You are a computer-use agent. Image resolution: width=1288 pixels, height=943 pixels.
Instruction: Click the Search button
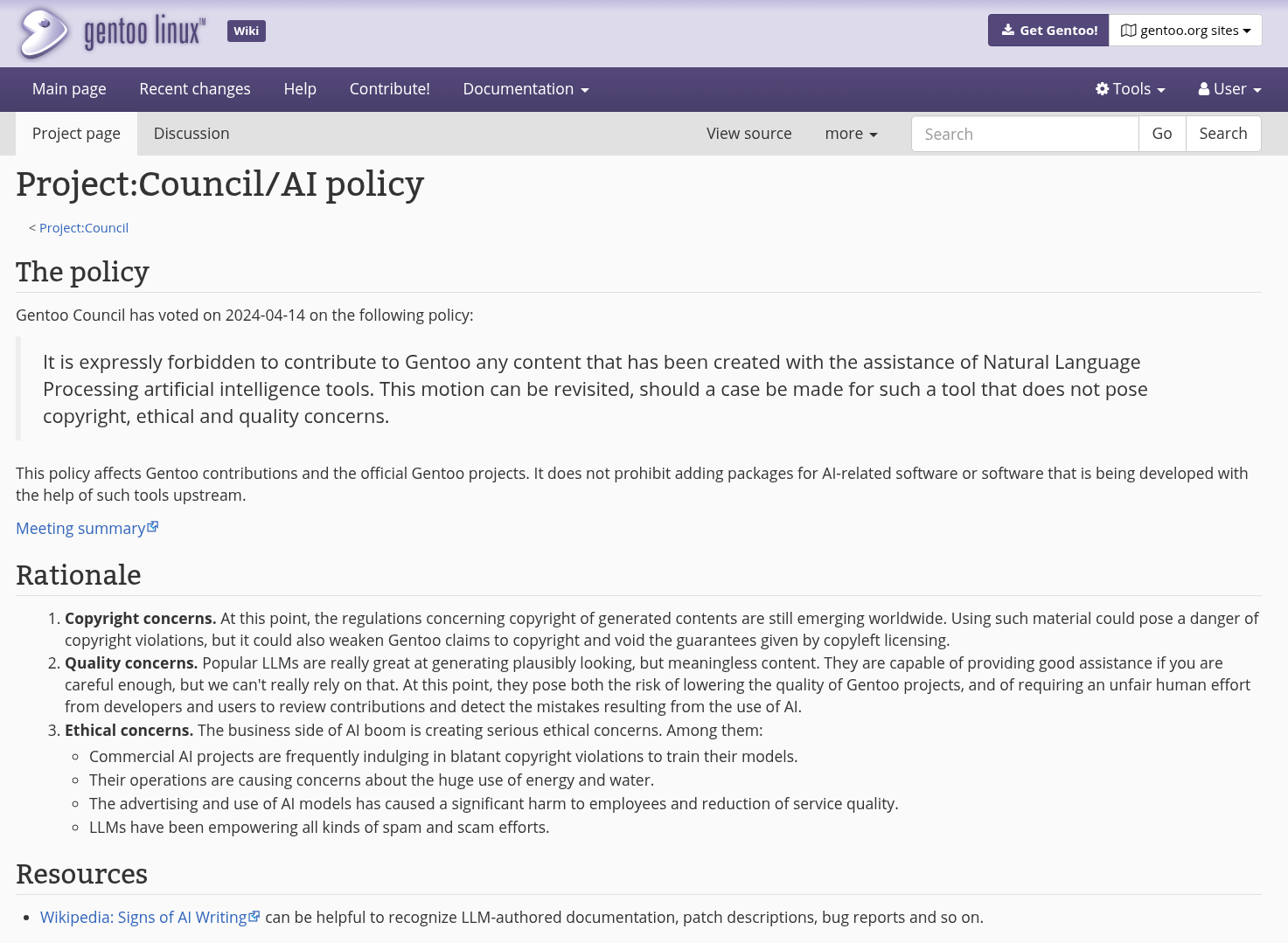point(1223,134)
